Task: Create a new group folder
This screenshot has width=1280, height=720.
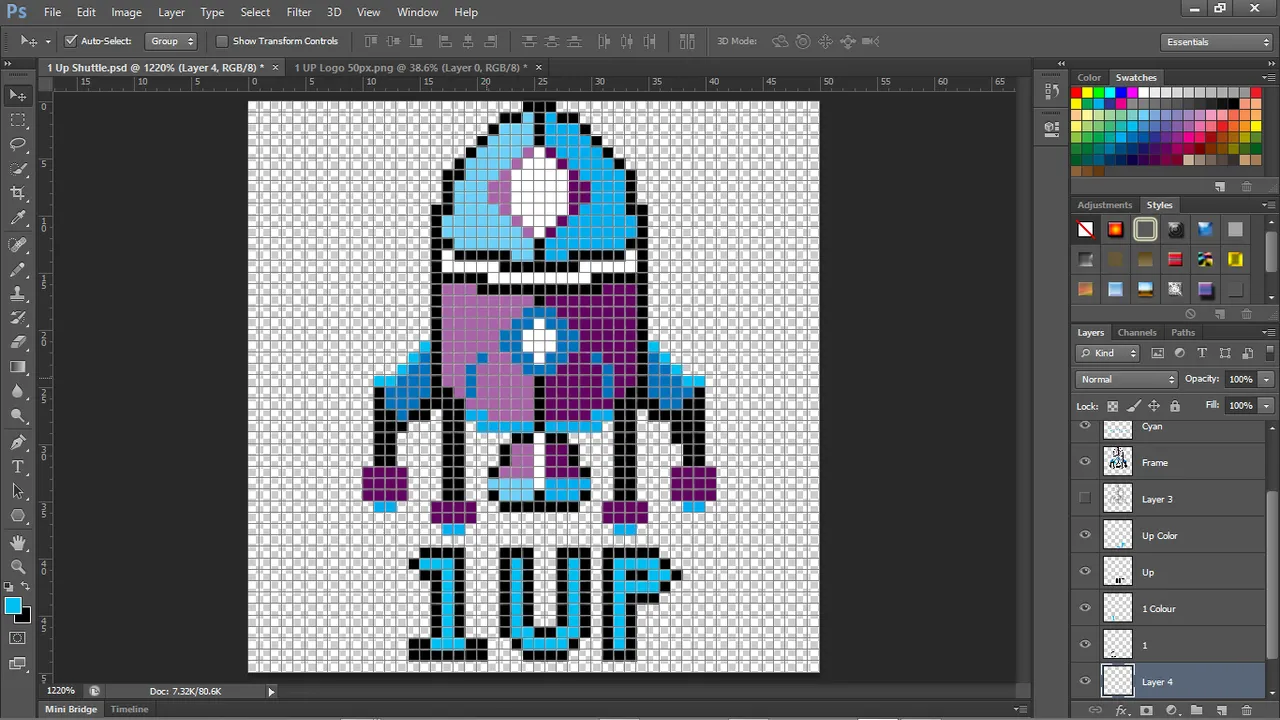Action: click(x=1196, y=710)
